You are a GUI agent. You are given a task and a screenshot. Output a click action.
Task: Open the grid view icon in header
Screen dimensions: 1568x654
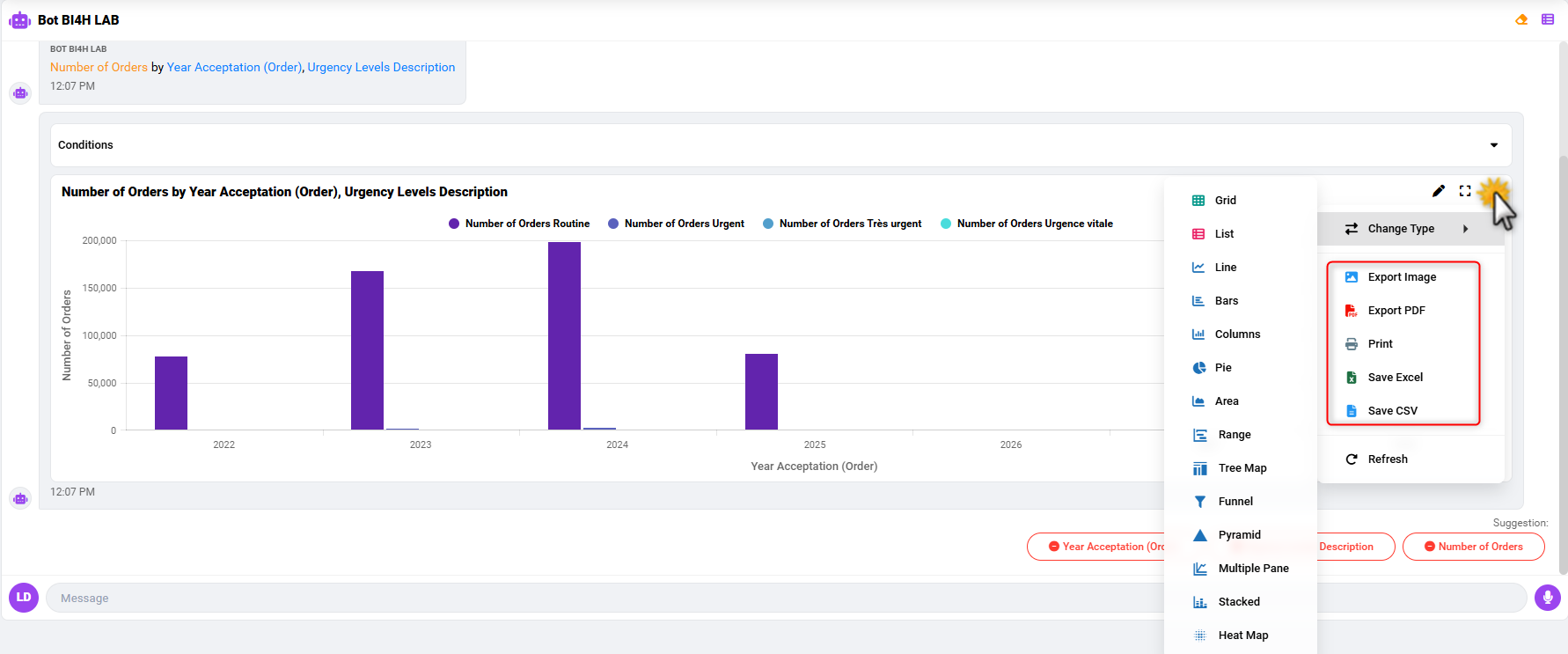[1548, 19]
